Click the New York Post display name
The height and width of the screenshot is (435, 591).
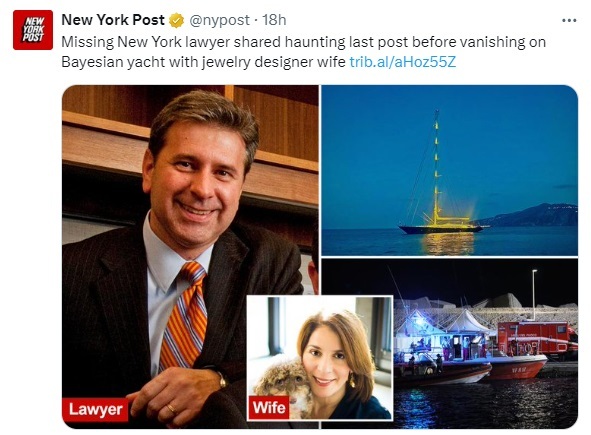113,20
